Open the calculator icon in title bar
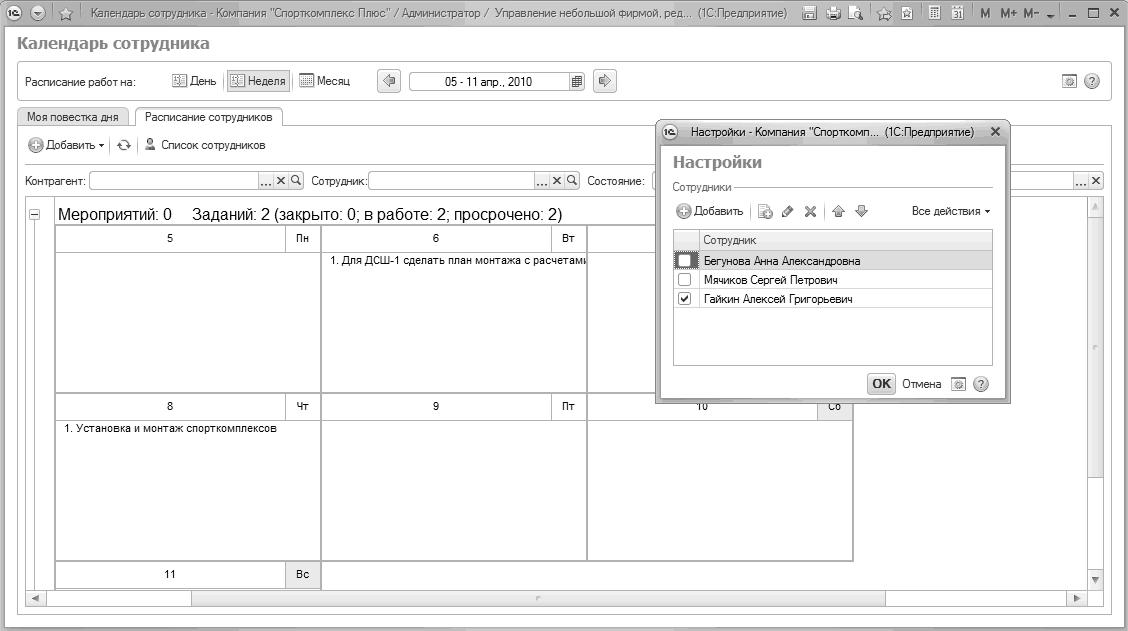Viewport: 1128px width, 631px height. (x=934, y=13)
